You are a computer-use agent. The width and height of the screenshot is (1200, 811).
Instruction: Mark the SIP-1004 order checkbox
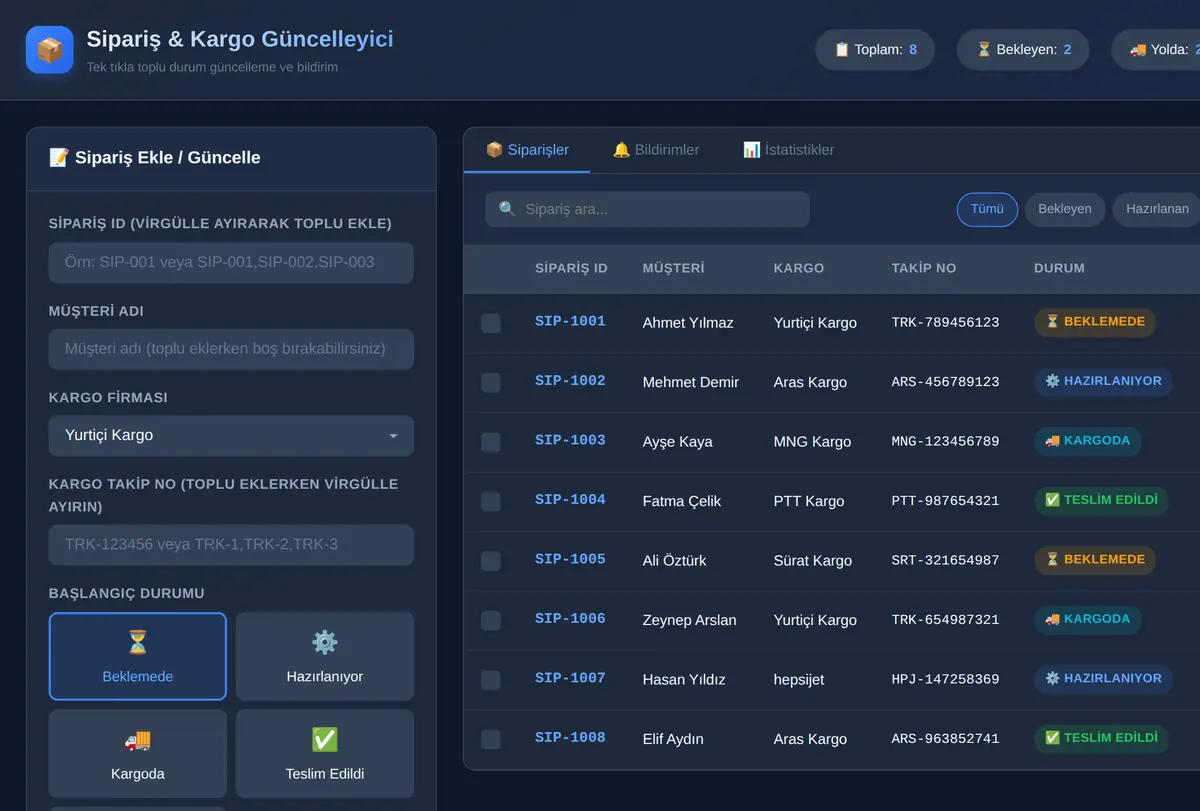(x=491, y=501)
